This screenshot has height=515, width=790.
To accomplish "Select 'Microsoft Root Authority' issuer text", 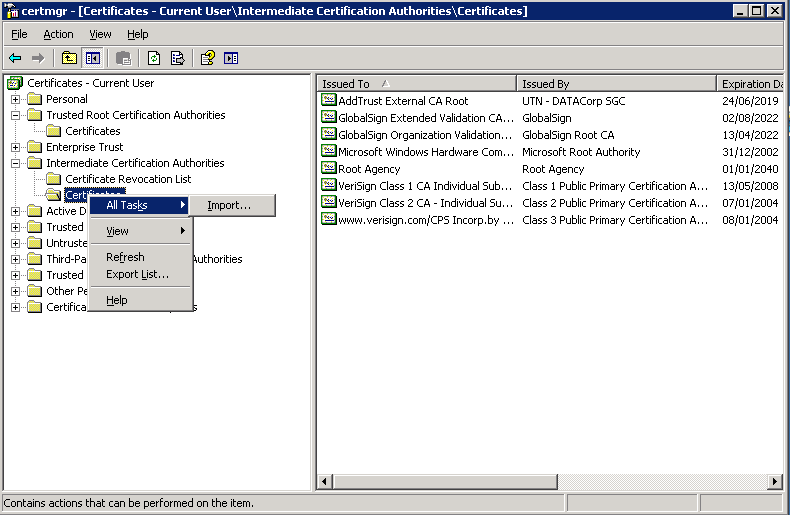I will (581, 152).
